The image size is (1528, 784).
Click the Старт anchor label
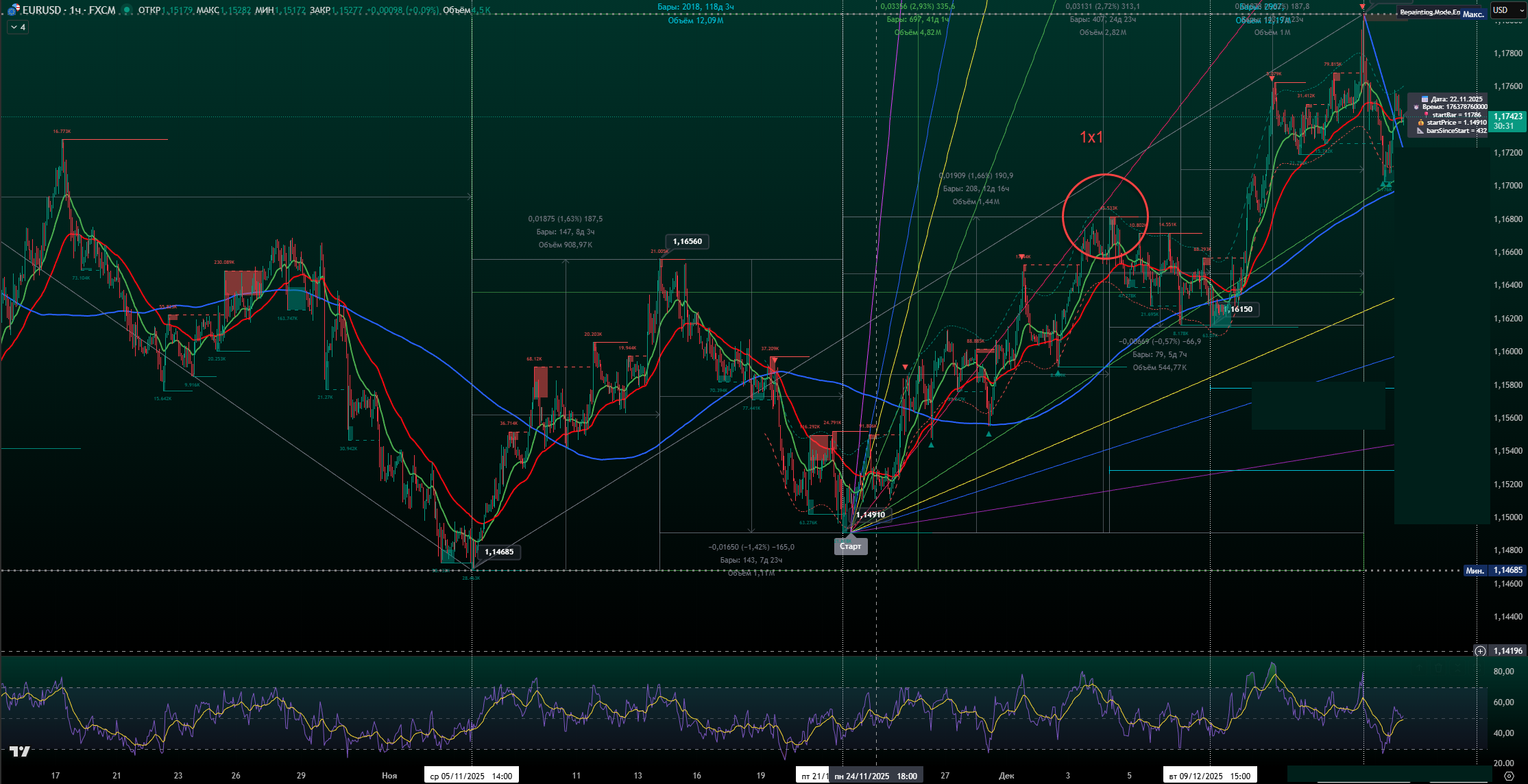point(850,546)
